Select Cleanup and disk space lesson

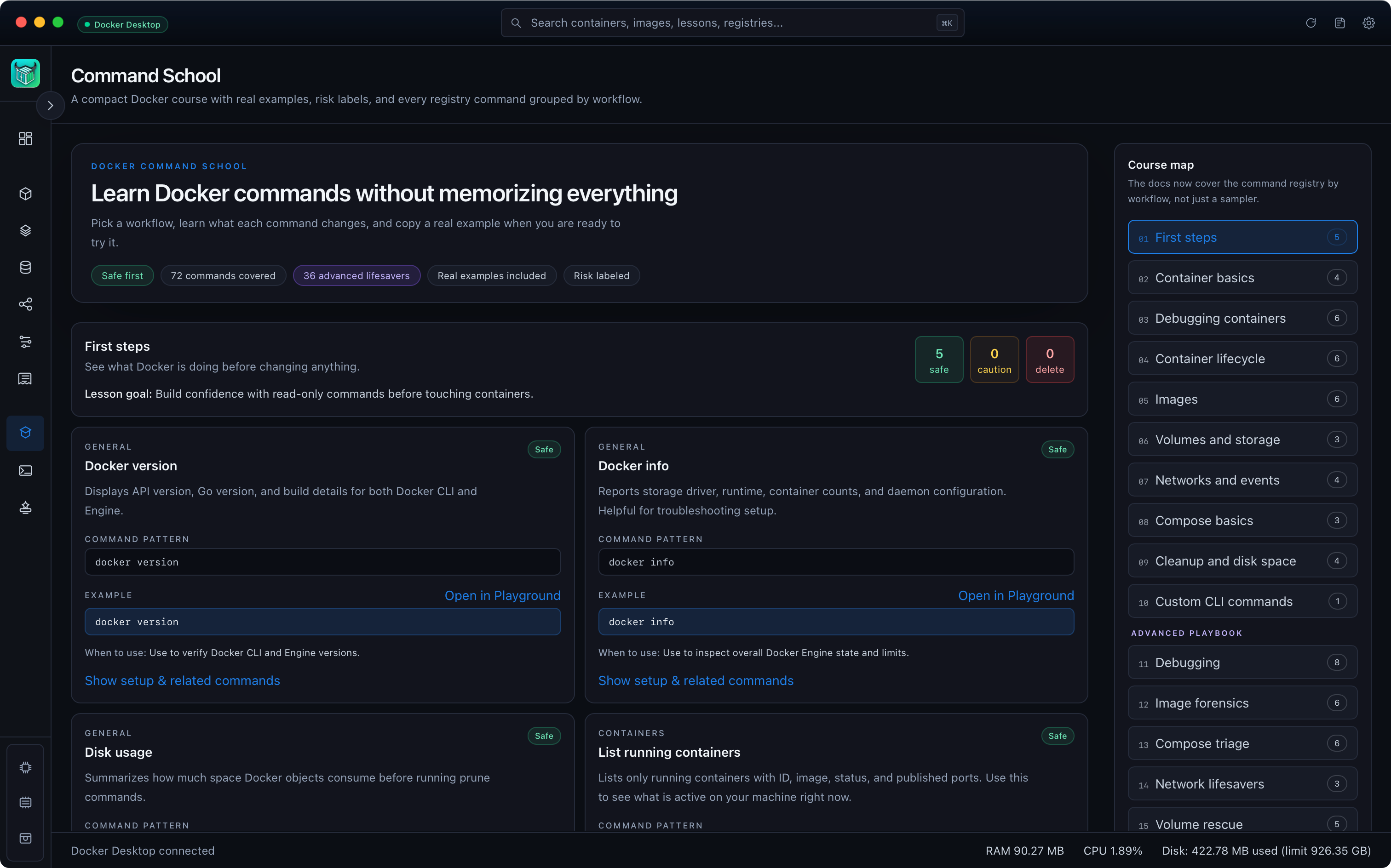point(1242,561)
